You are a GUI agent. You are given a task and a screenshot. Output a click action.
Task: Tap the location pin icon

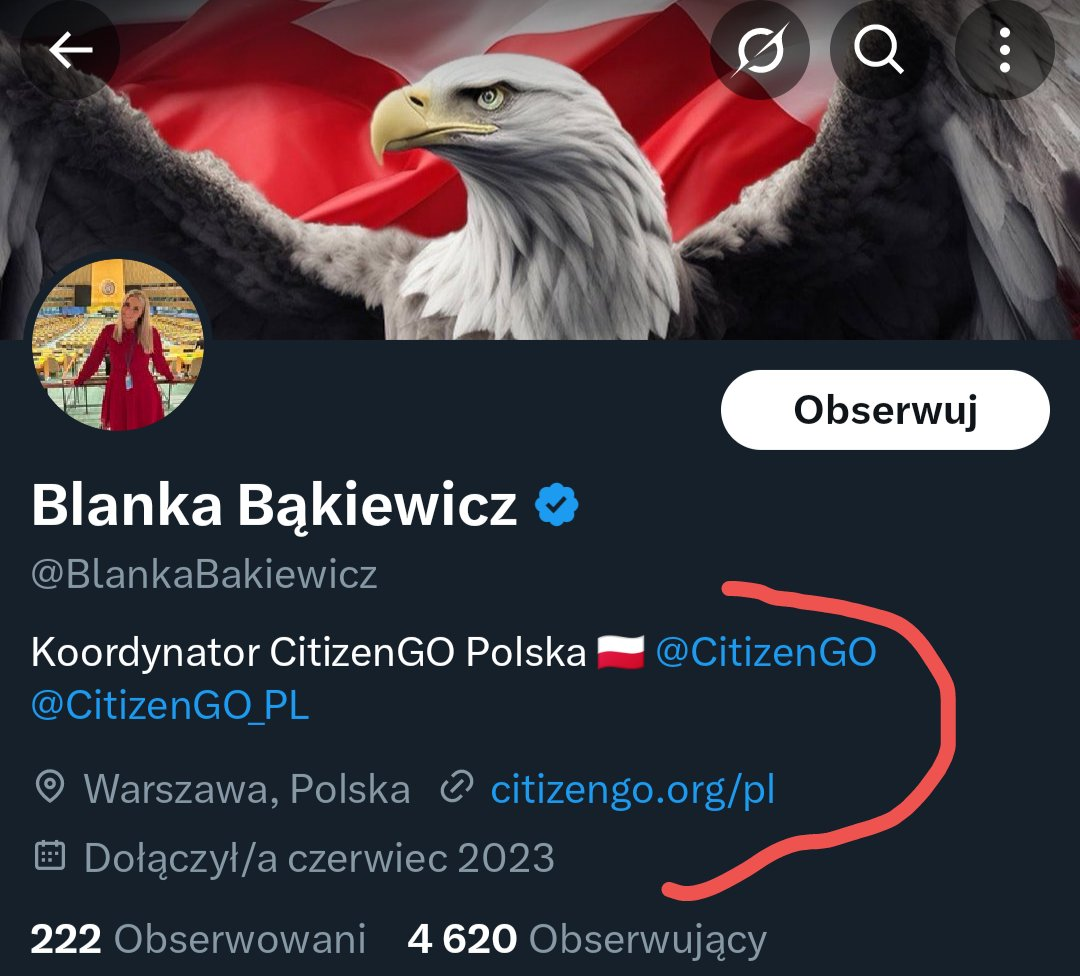pyautogui.click(x=50, y=787)
